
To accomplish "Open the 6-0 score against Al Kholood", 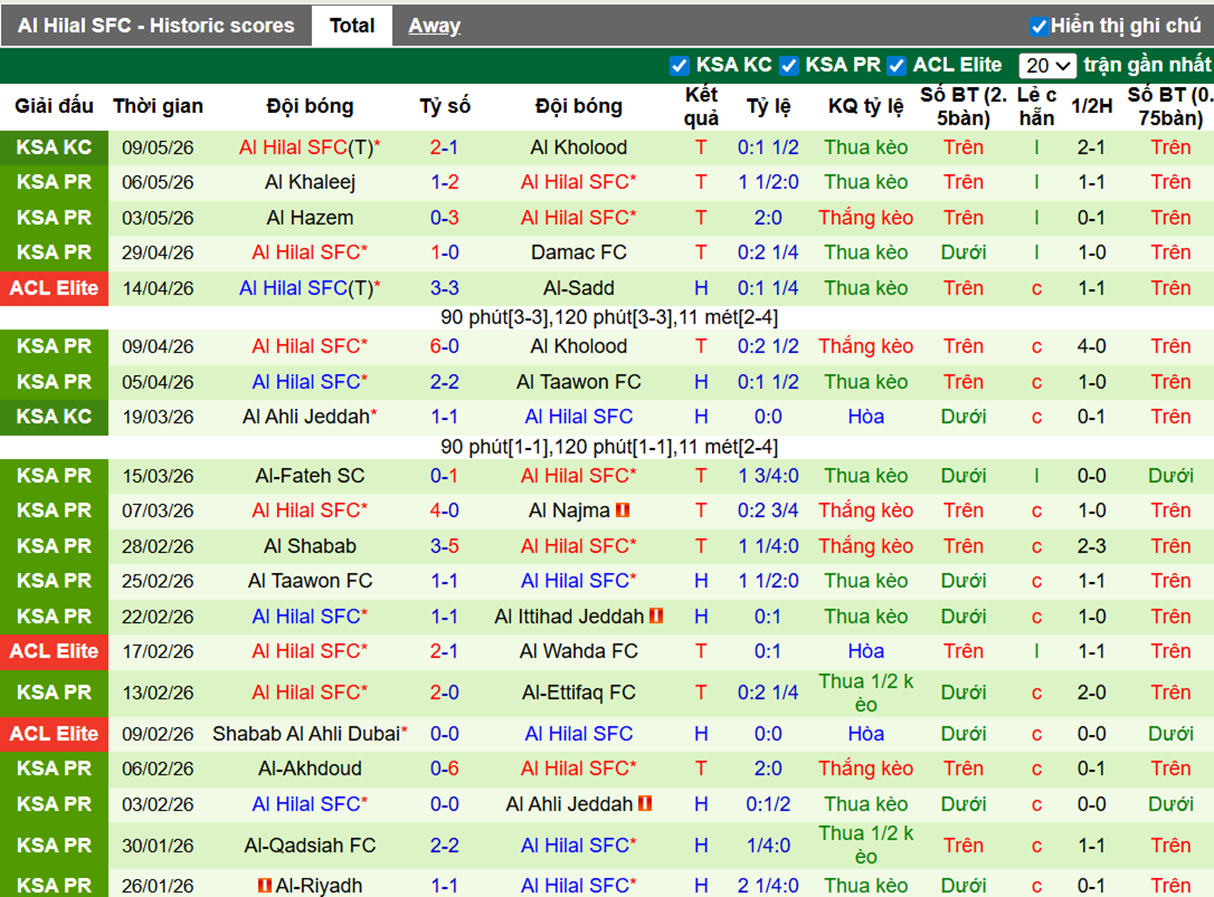I will tap(444, 347).
